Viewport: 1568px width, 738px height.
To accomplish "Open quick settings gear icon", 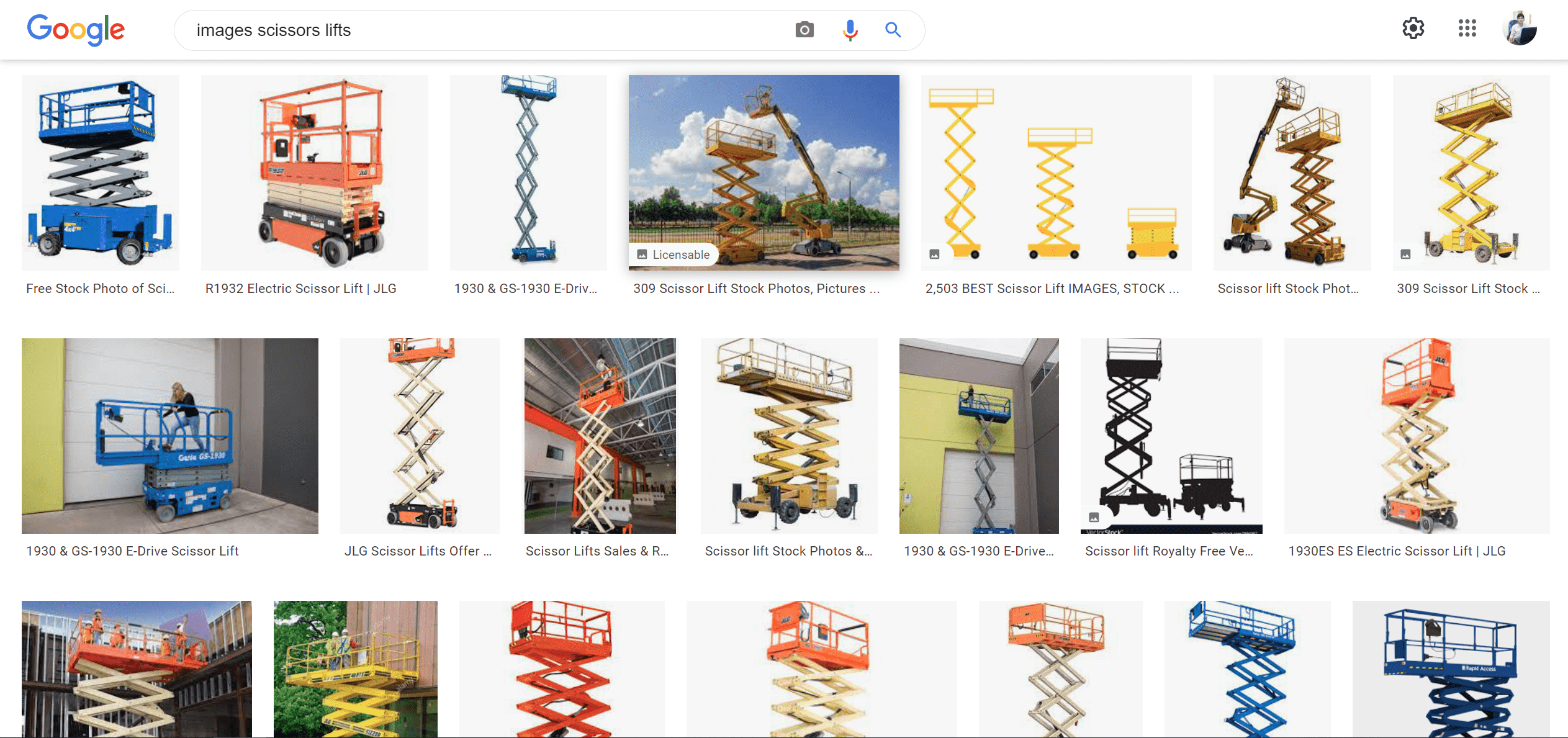I will pyautogui.click(x=1413, y=29).
